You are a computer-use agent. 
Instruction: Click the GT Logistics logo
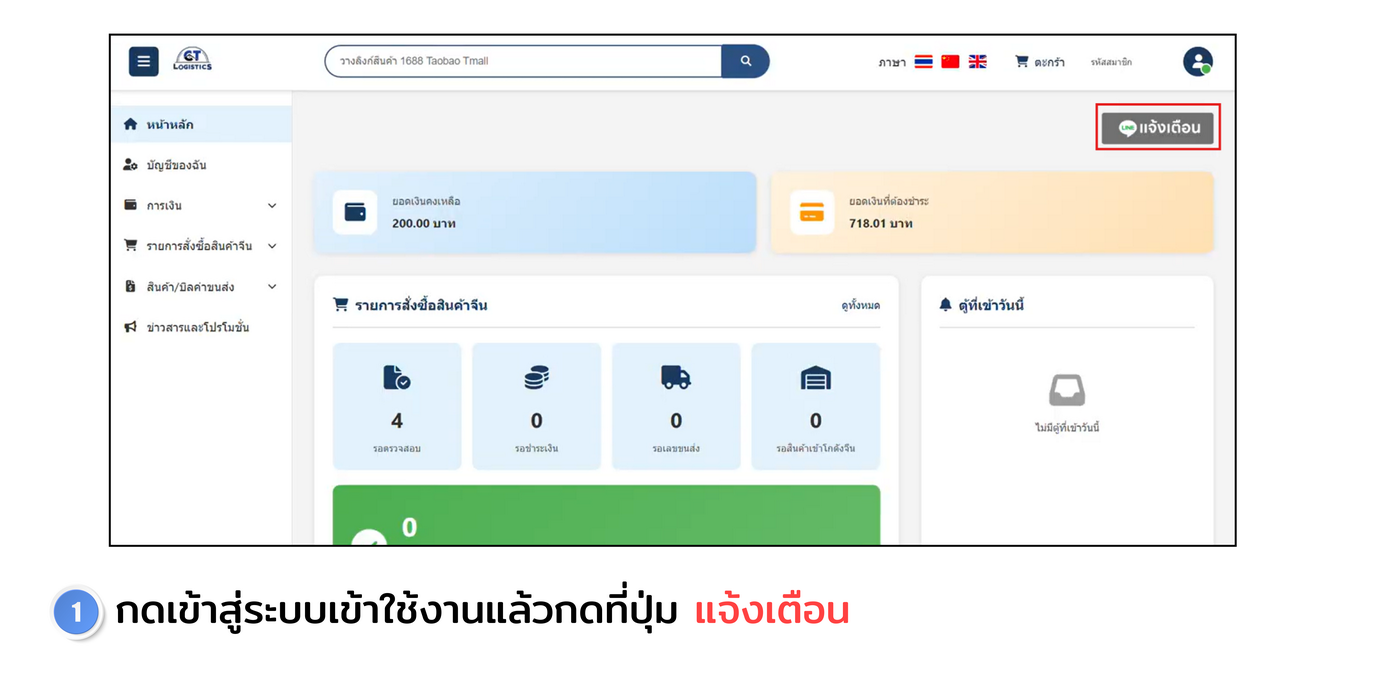192,60
